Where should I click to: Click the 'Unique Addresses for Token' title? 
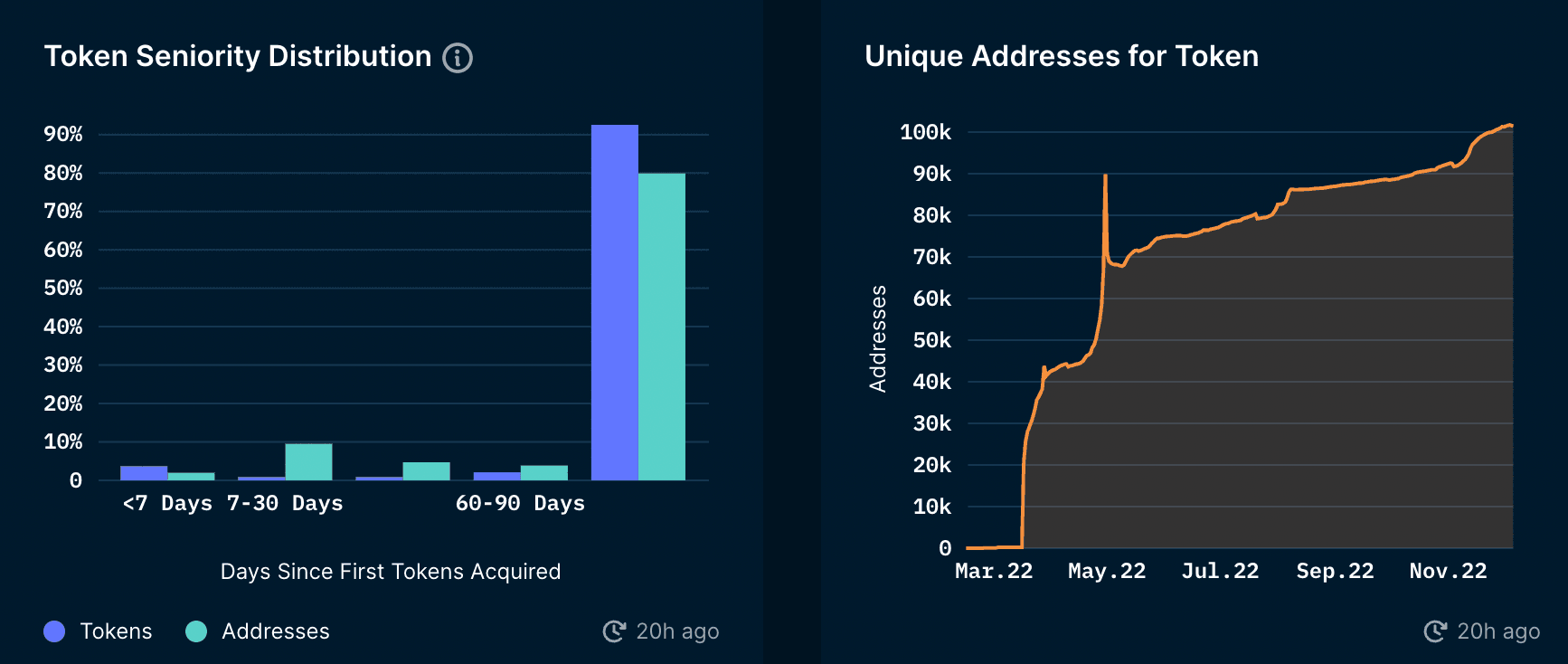tap(1061, 56)
